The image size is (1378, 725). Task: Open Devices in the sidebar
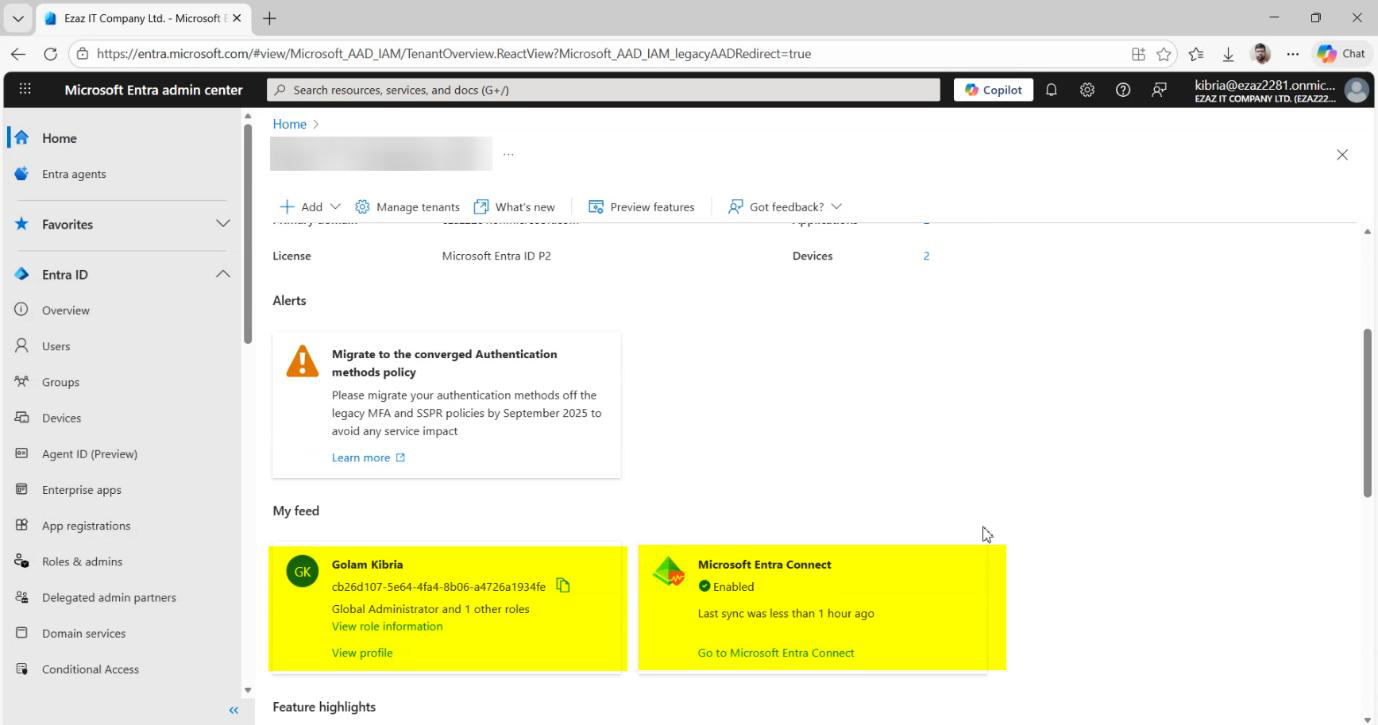point(61,418)
